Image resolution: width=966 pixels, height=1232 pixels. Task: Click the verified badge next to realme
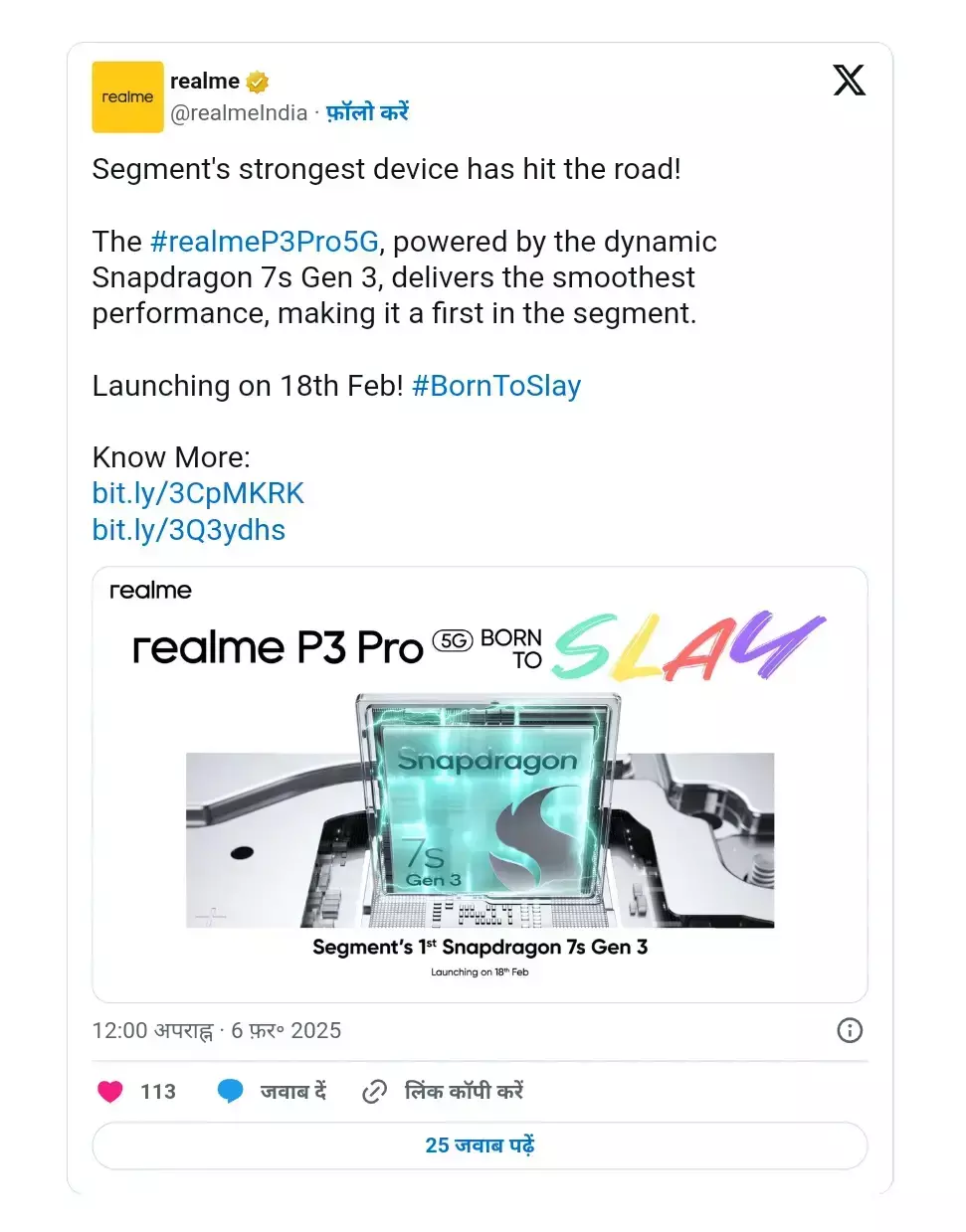click(x=258, y=82)
